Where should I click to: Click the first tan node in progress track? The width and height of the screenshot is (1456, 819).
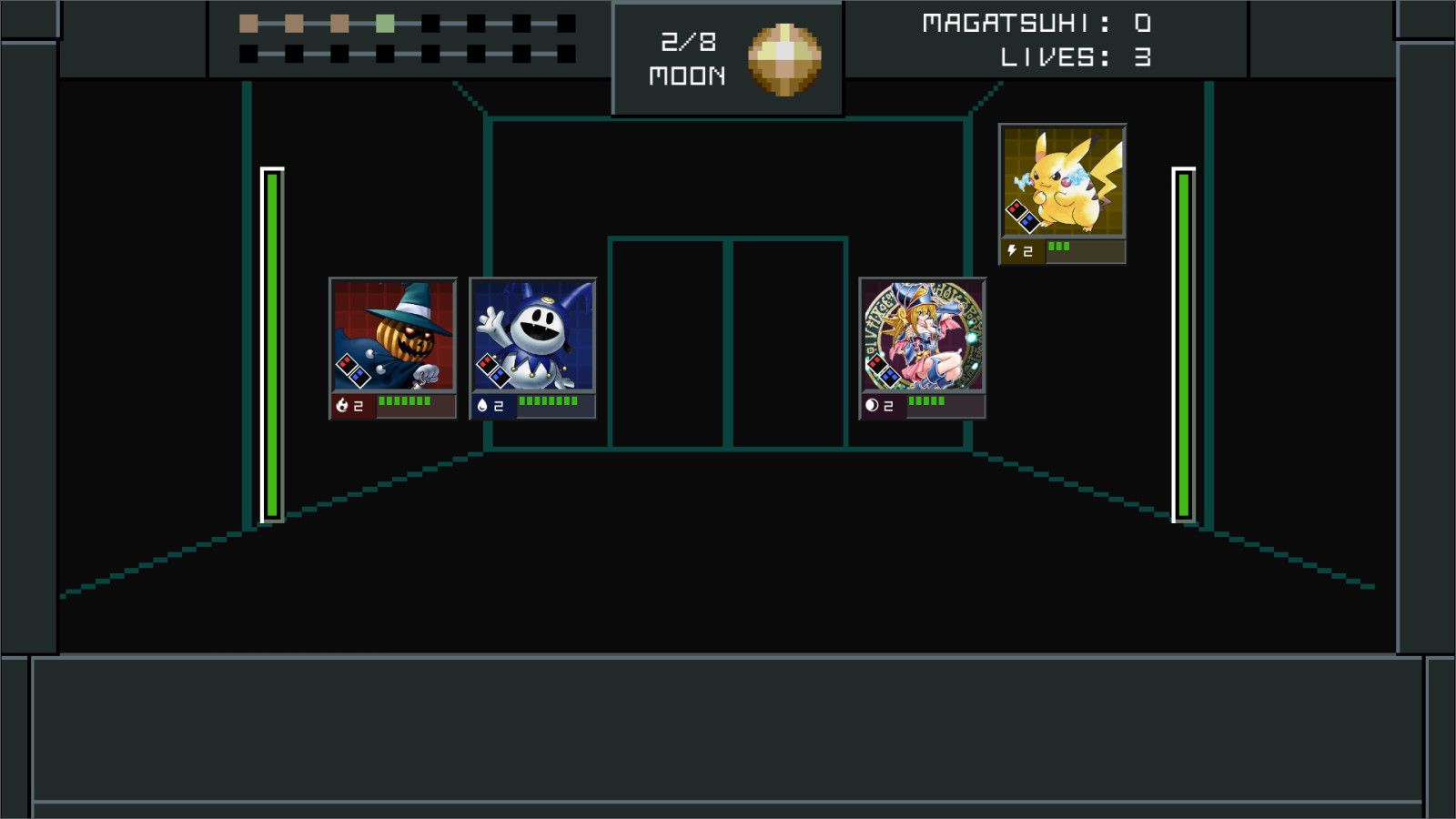click(x=248, y=24)
